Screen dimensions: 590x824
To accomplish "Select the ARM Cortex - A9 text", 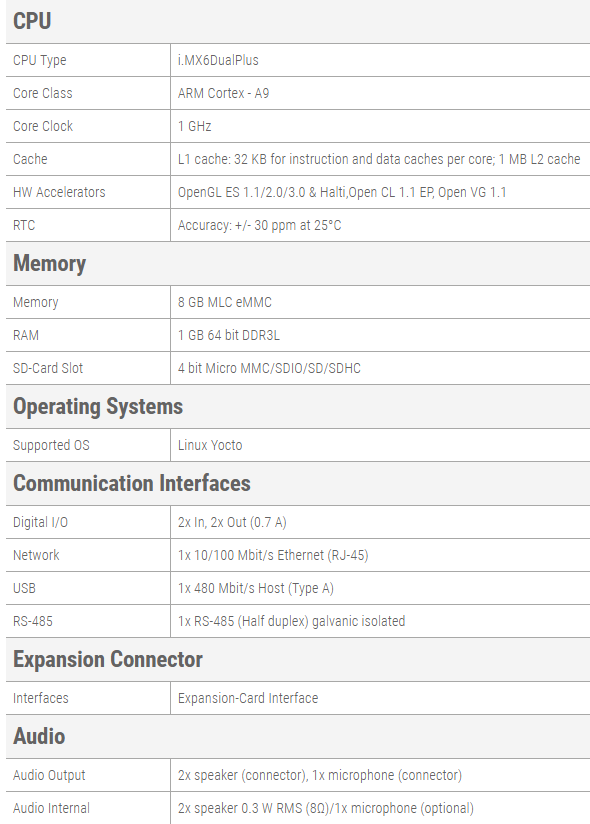I will (x=223, y=93).
